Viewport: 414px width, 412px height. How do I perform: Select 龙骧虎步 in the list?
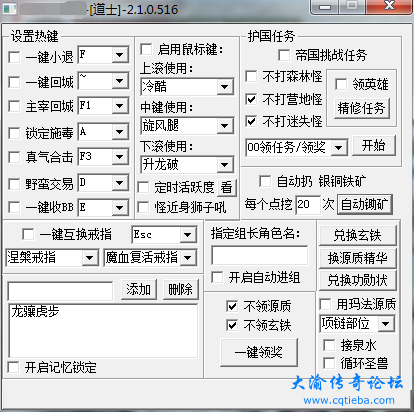click(35, 311)
